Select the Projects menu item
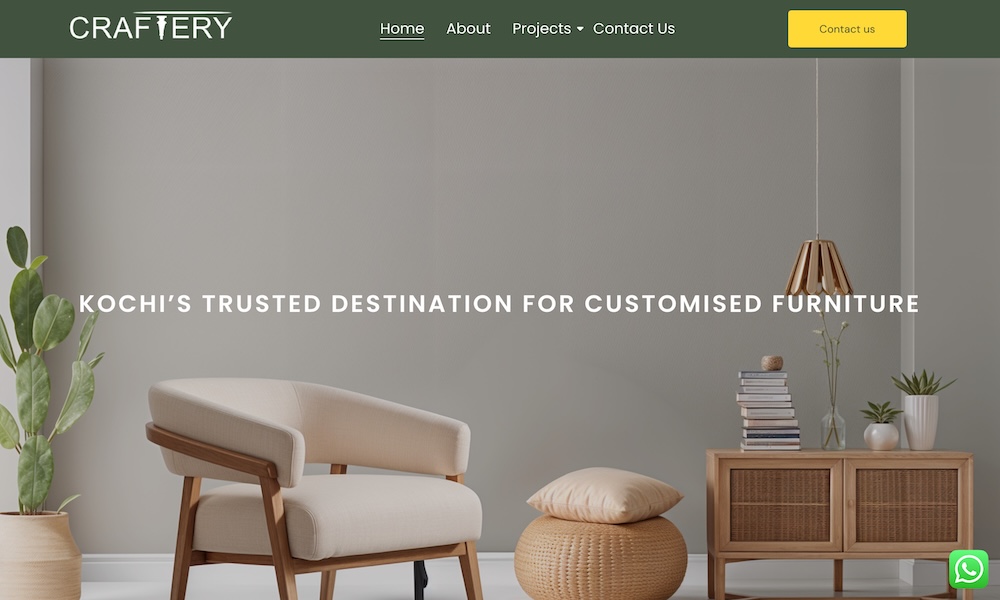This screenshot has height=600, width=1000. [x=541, y=29]
